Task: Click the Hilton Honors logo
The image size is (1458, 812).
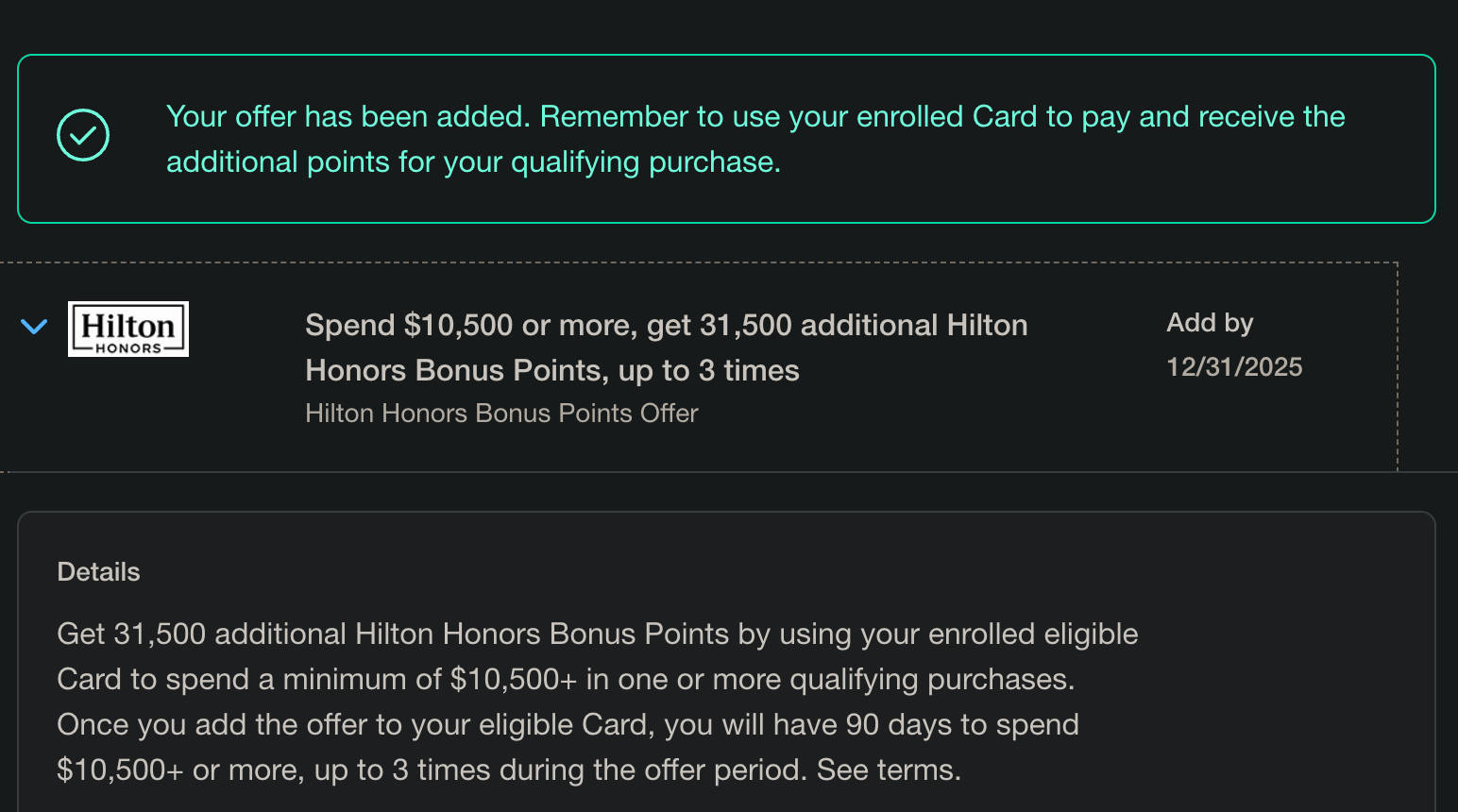Action: [128, 329]
